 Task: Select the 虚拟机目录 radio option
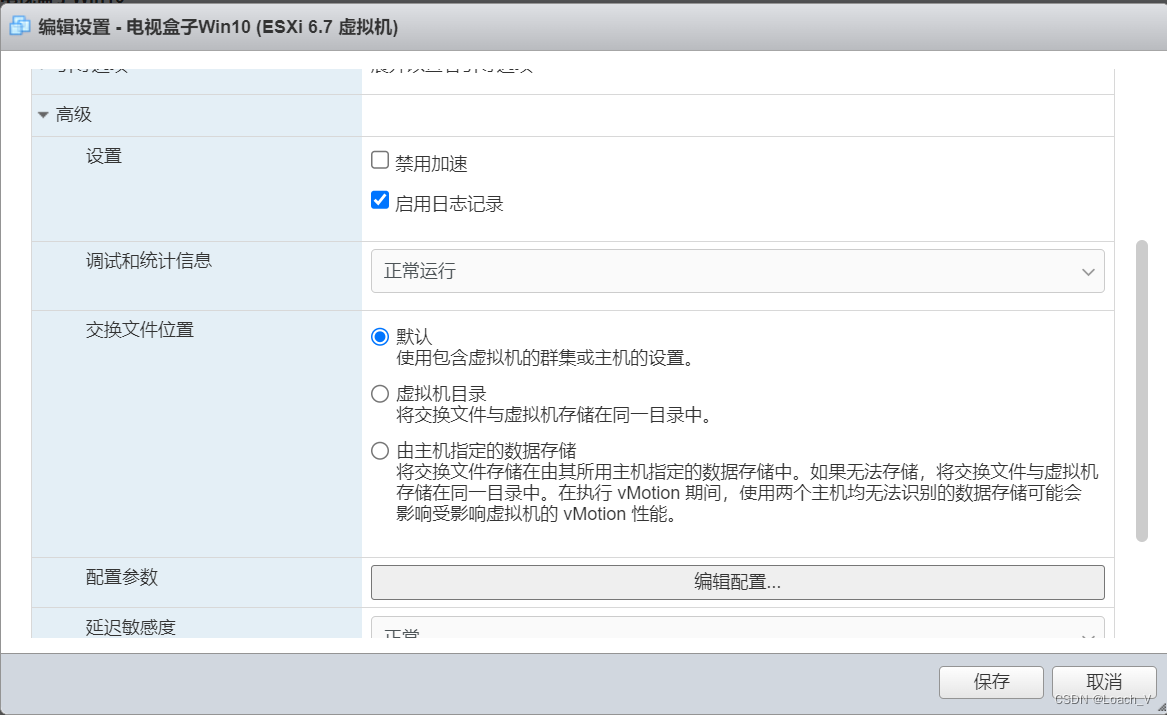pos(380,394)
